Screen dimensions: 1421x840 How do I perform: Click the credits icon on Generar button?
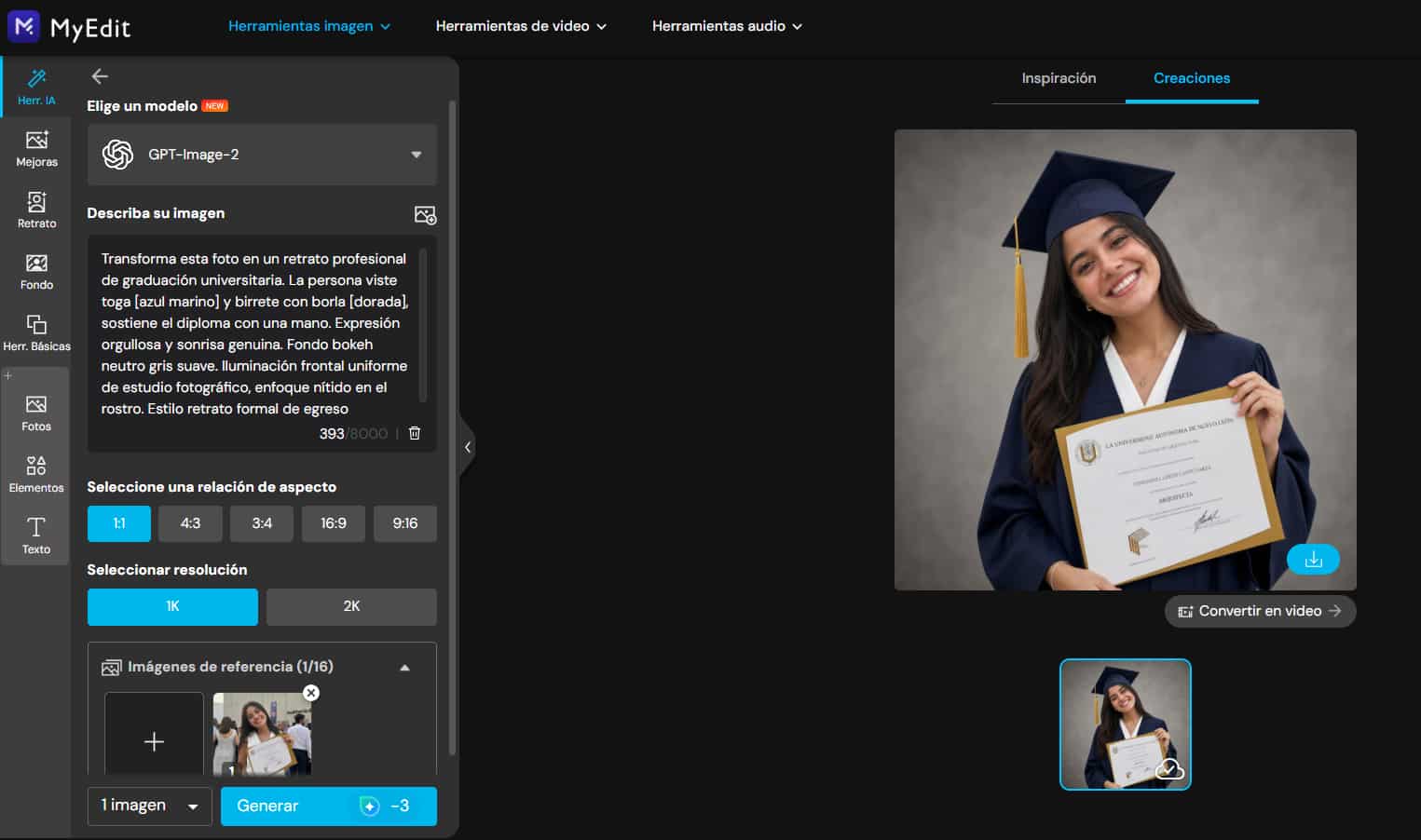(x=370, y=806)
